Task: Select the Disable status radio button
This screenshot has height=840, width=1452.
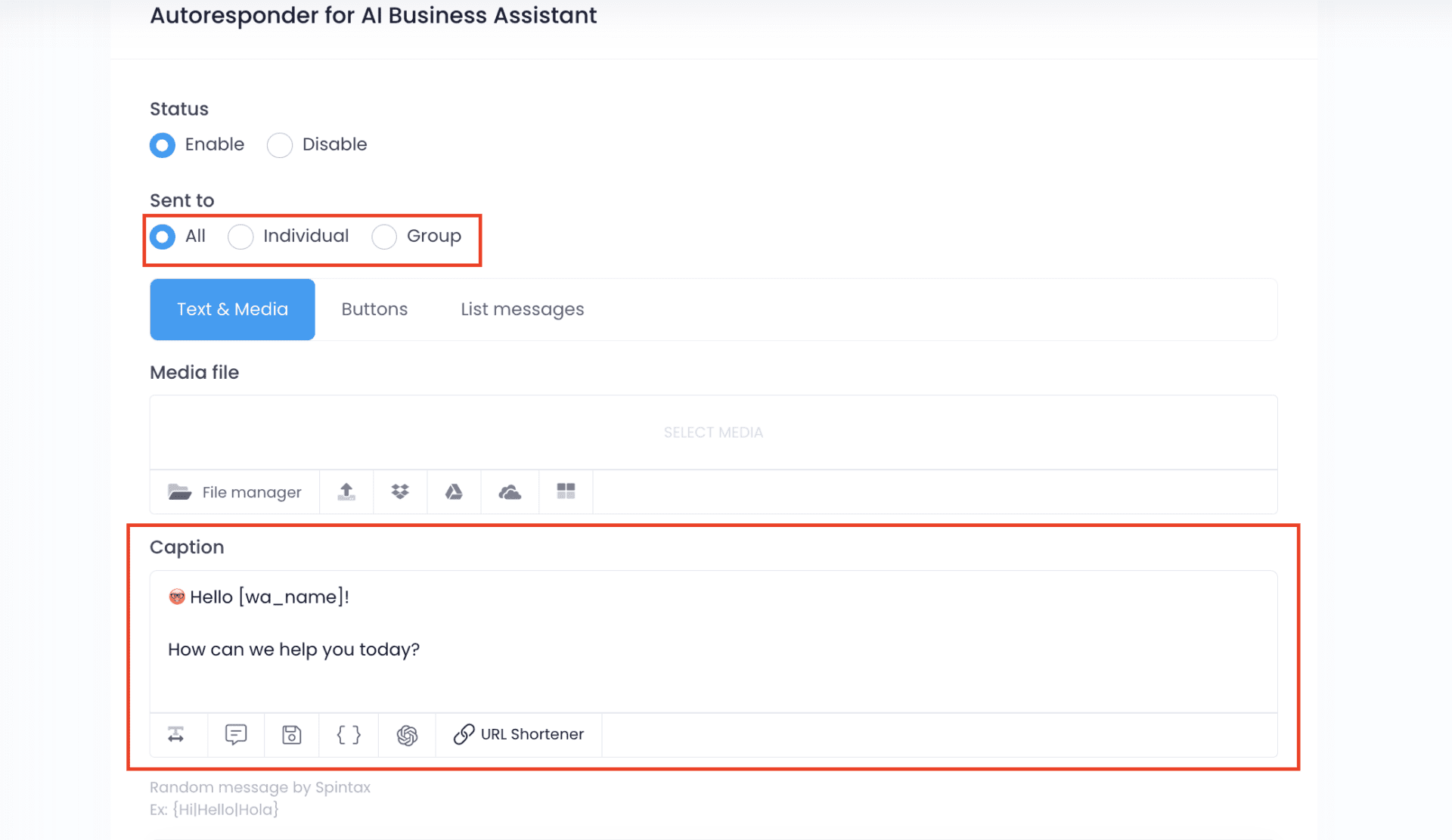Action: pos(280,145)
